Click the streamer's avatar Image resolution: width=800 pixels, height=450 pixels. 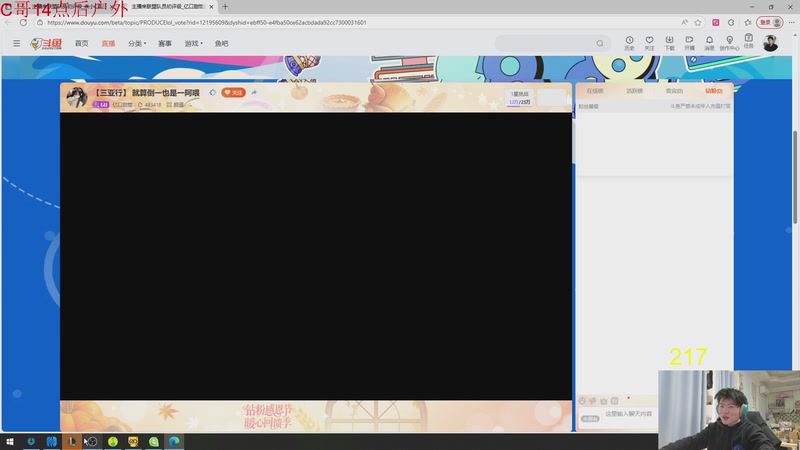[x=77, y=97]
